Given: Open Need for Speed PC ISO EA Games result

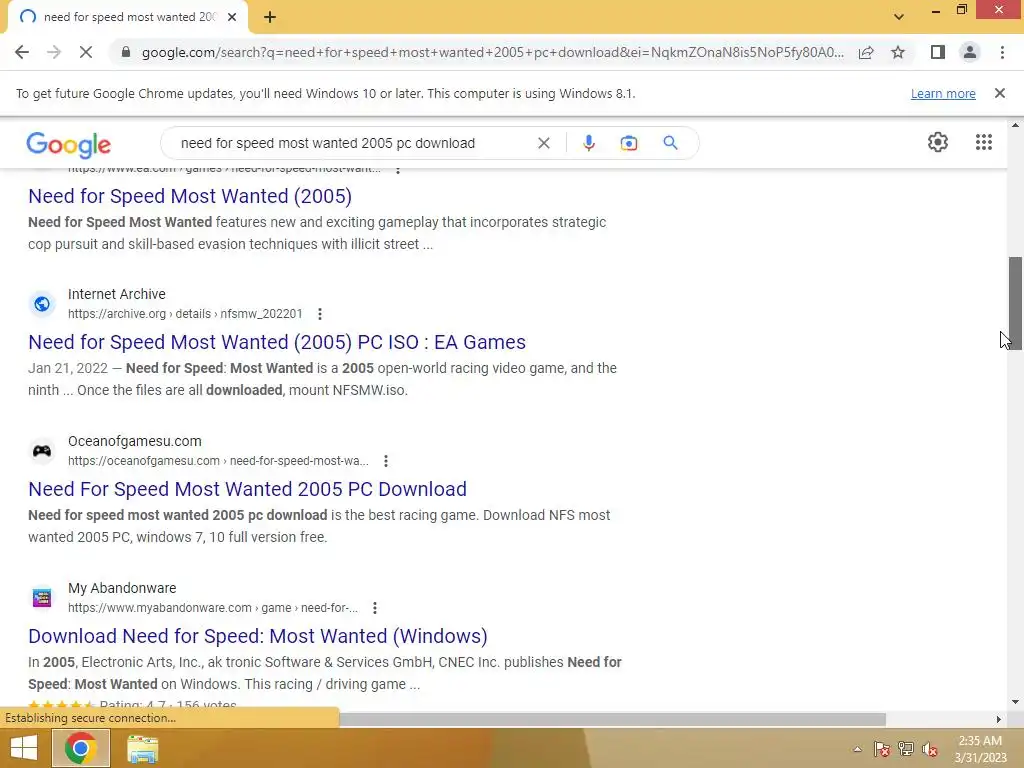Looking at the screenshot, I should [x=277, y=342].
